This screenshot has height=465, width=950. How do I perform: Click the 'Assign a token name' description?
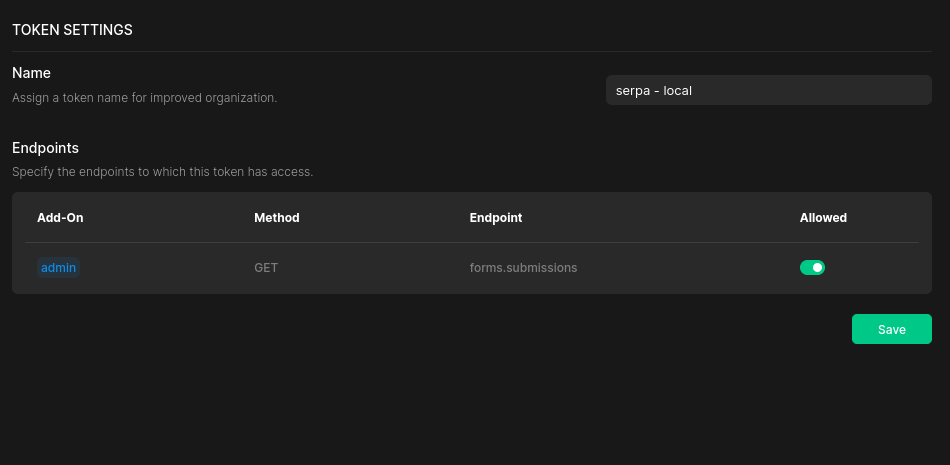[x=144, y=98]
